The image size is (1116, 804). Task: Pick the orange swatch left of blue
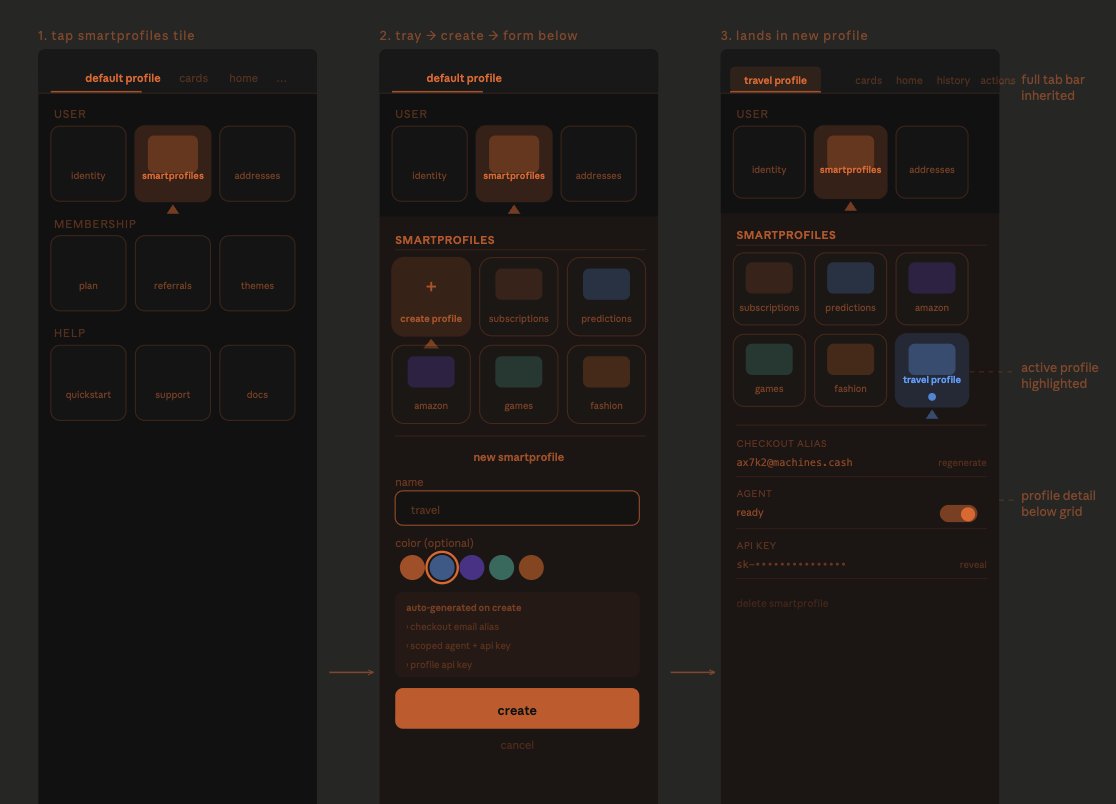tap(412, 568)
